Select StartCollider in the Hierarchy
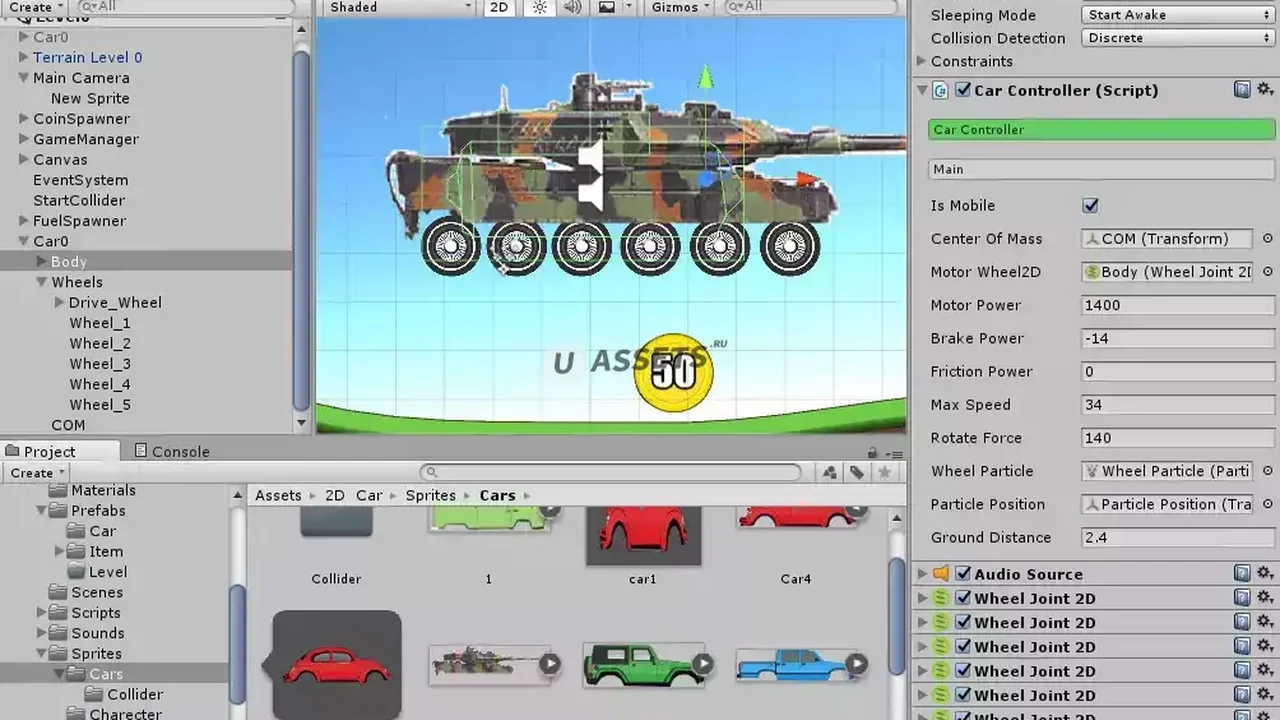 (x=79, y=200)
